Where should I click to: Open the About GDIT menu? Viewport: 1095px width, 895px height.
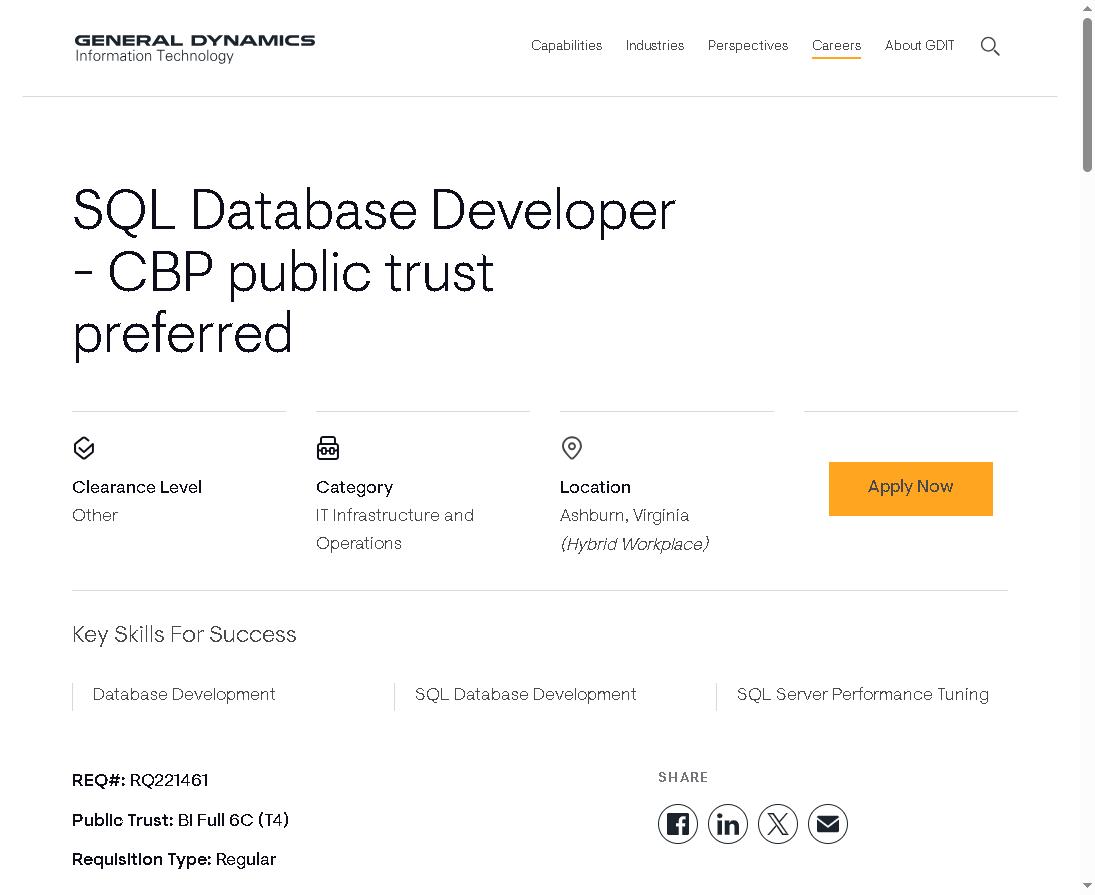[x=920, y=45]
